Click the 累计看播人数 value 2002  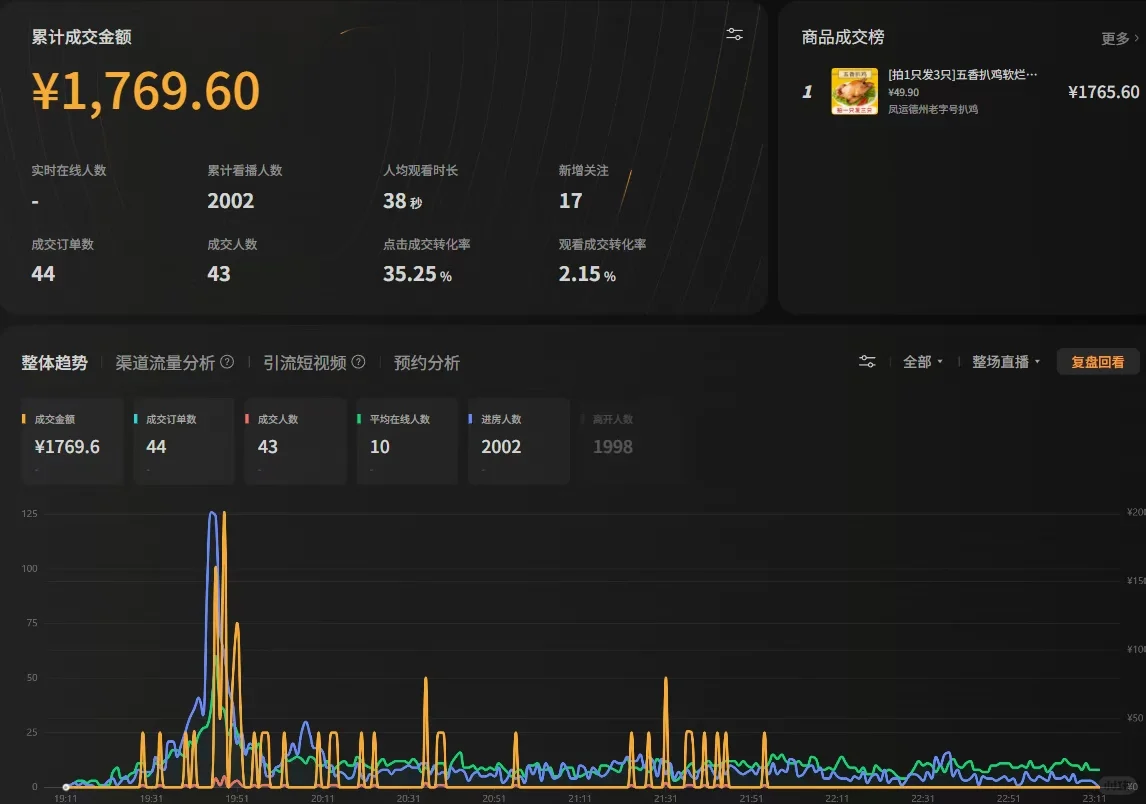click(231, 201)
